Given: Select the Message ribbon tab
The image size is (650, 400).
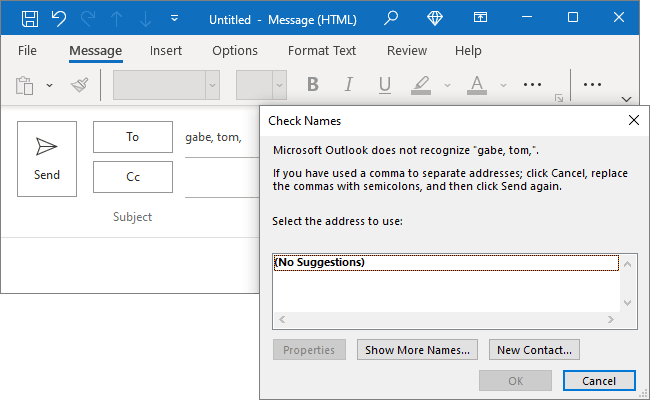Looking at the screenshot, I should pos(95,51).
